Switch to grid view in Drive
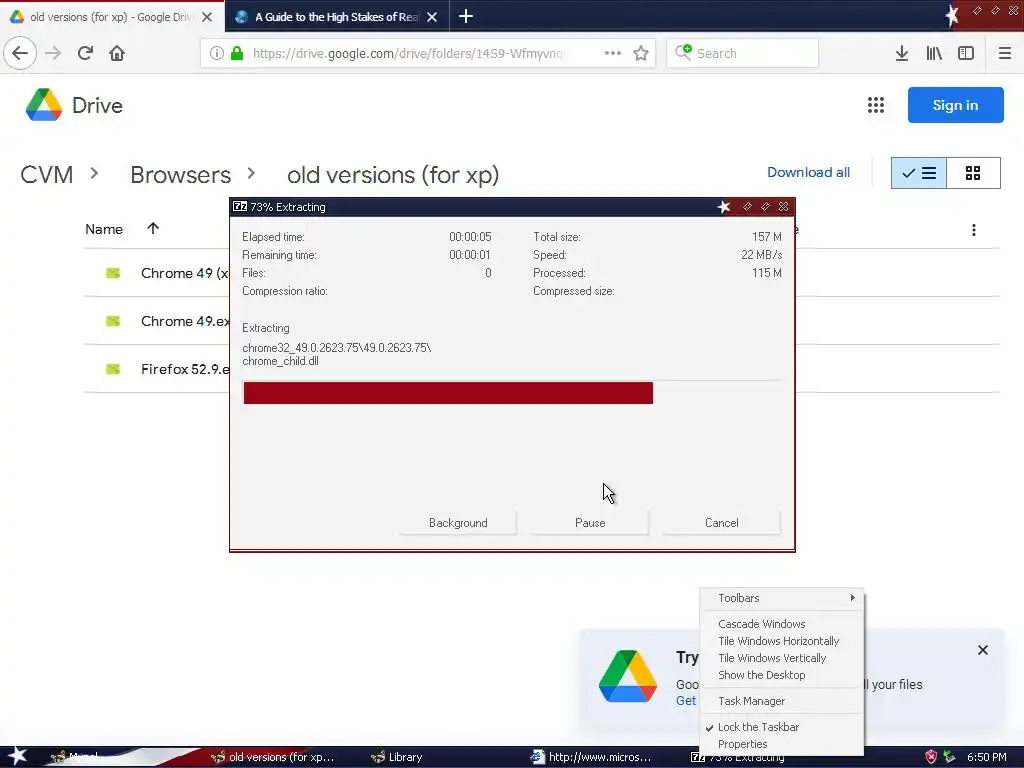Viewport: 1024px width, 768px height. click(x=973, y=173)
